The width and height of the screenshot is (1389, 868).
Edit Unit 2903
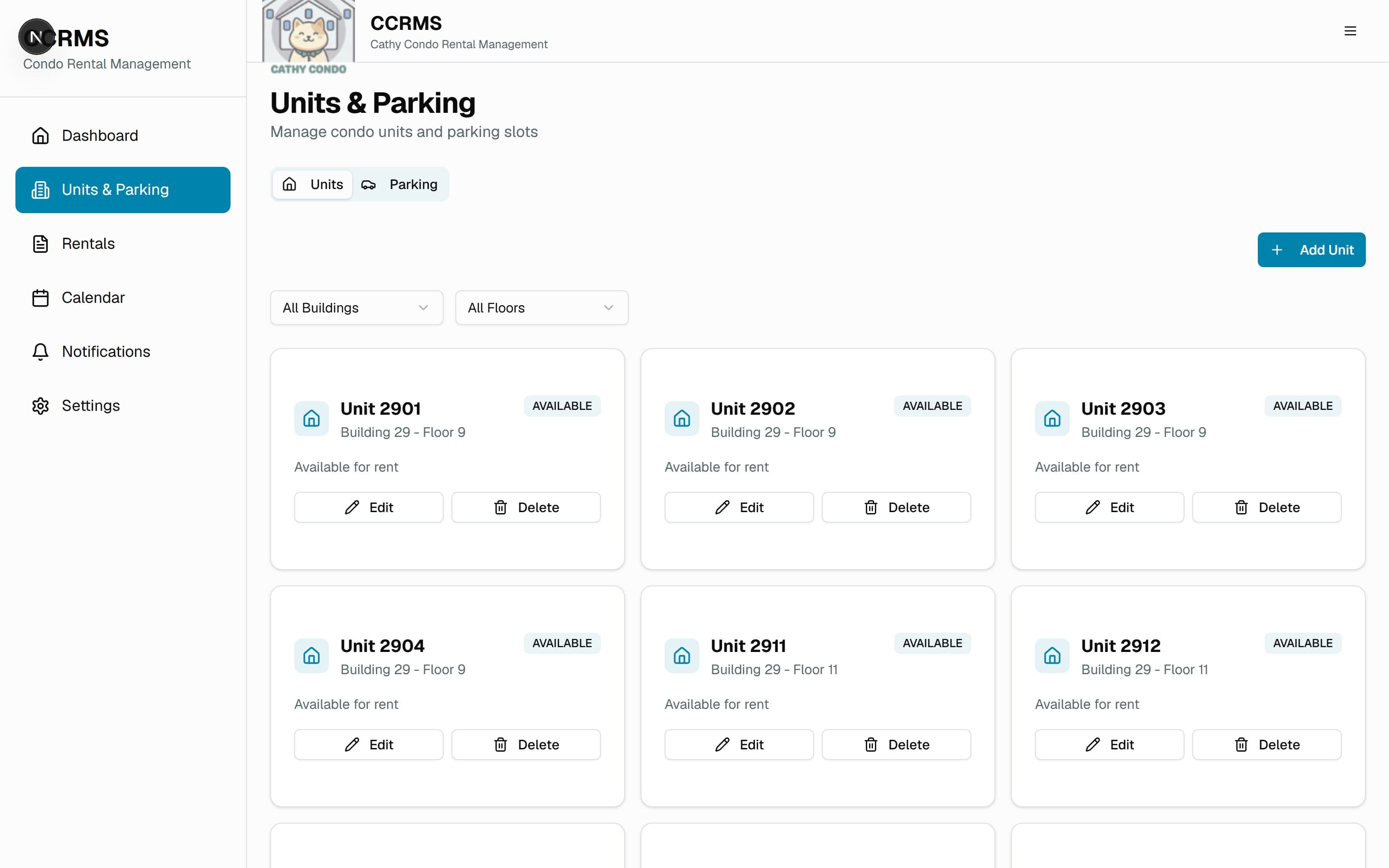click(x=1109, y=507)
